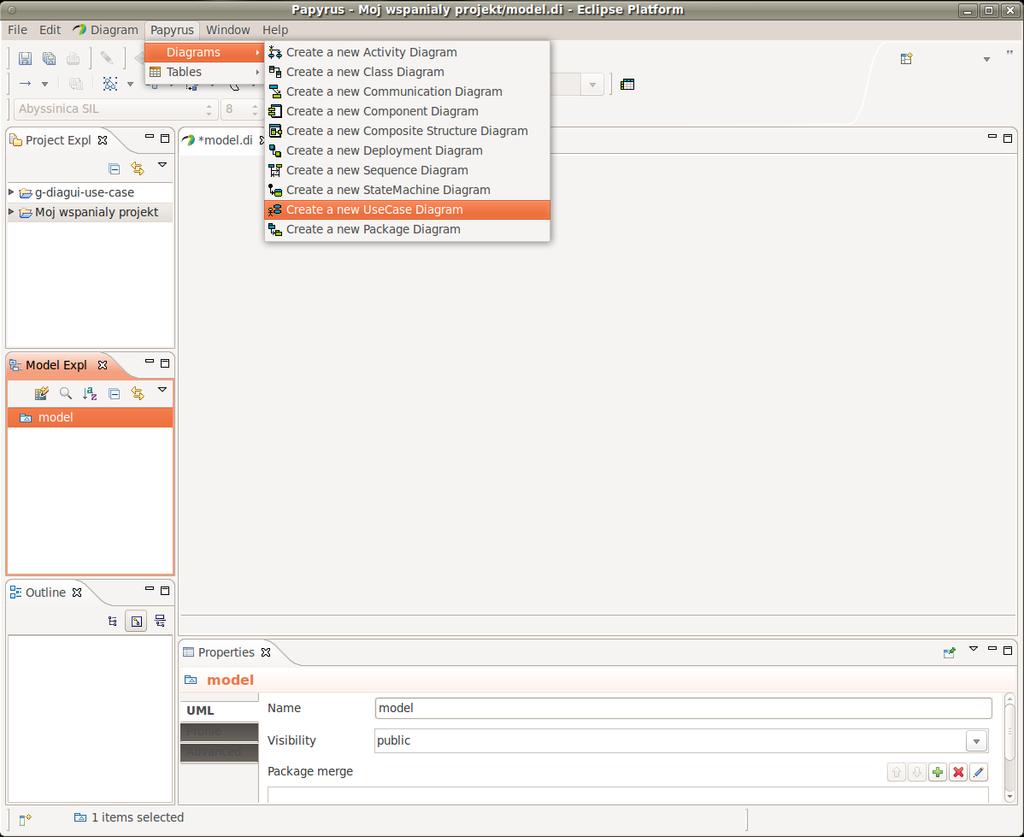Click the Outline tree view icon
Image resolution: width=1024 pixels, height=837 pixels.
pos(112,621)
